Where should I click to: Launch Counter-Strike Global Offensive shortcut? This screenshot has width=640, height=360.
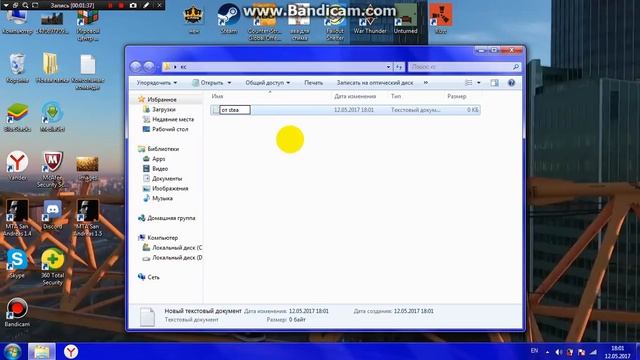coord(264,21)
